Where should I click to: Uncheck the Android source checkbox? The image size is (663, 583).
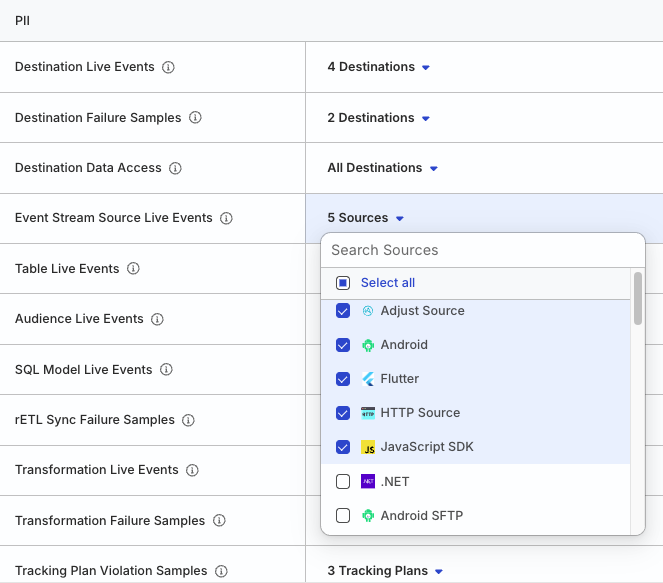coord(343,345)
